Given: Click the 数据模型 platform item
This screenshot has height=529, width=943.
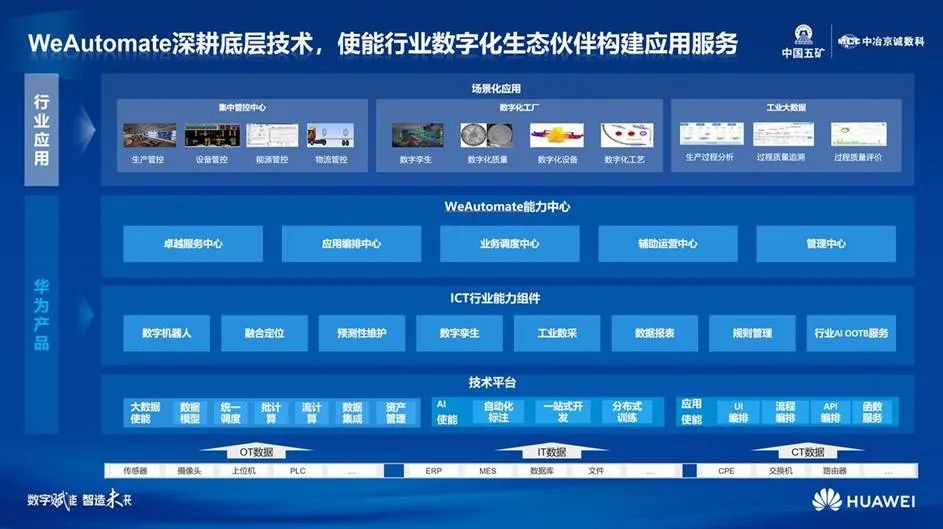Looking at the screenshot, I should point(189,412).
